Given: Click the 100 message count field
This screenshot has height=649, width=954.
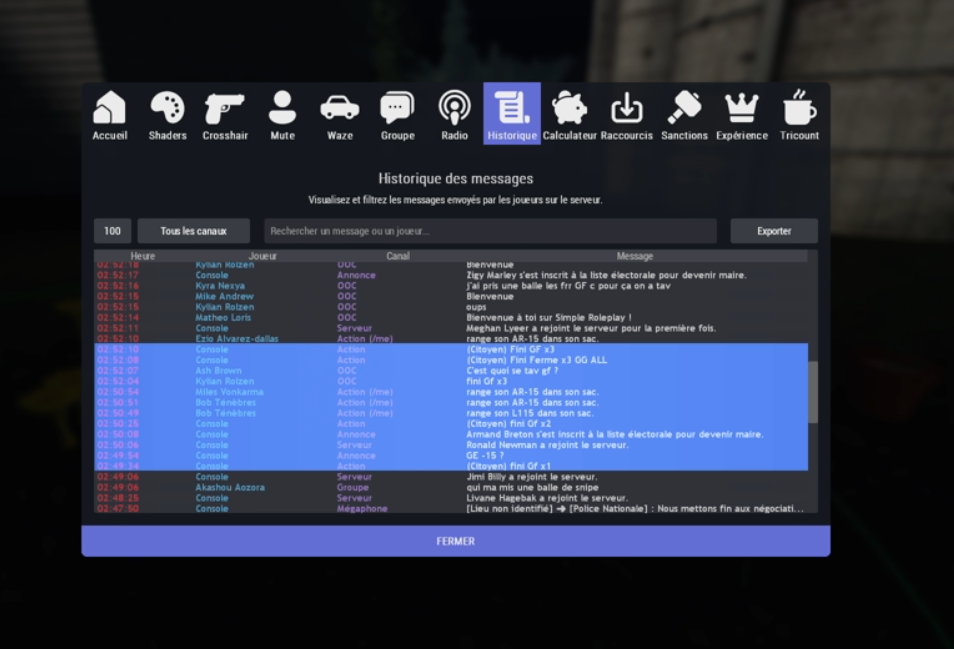Looking at the screenshot, I should tap(112, 231).
